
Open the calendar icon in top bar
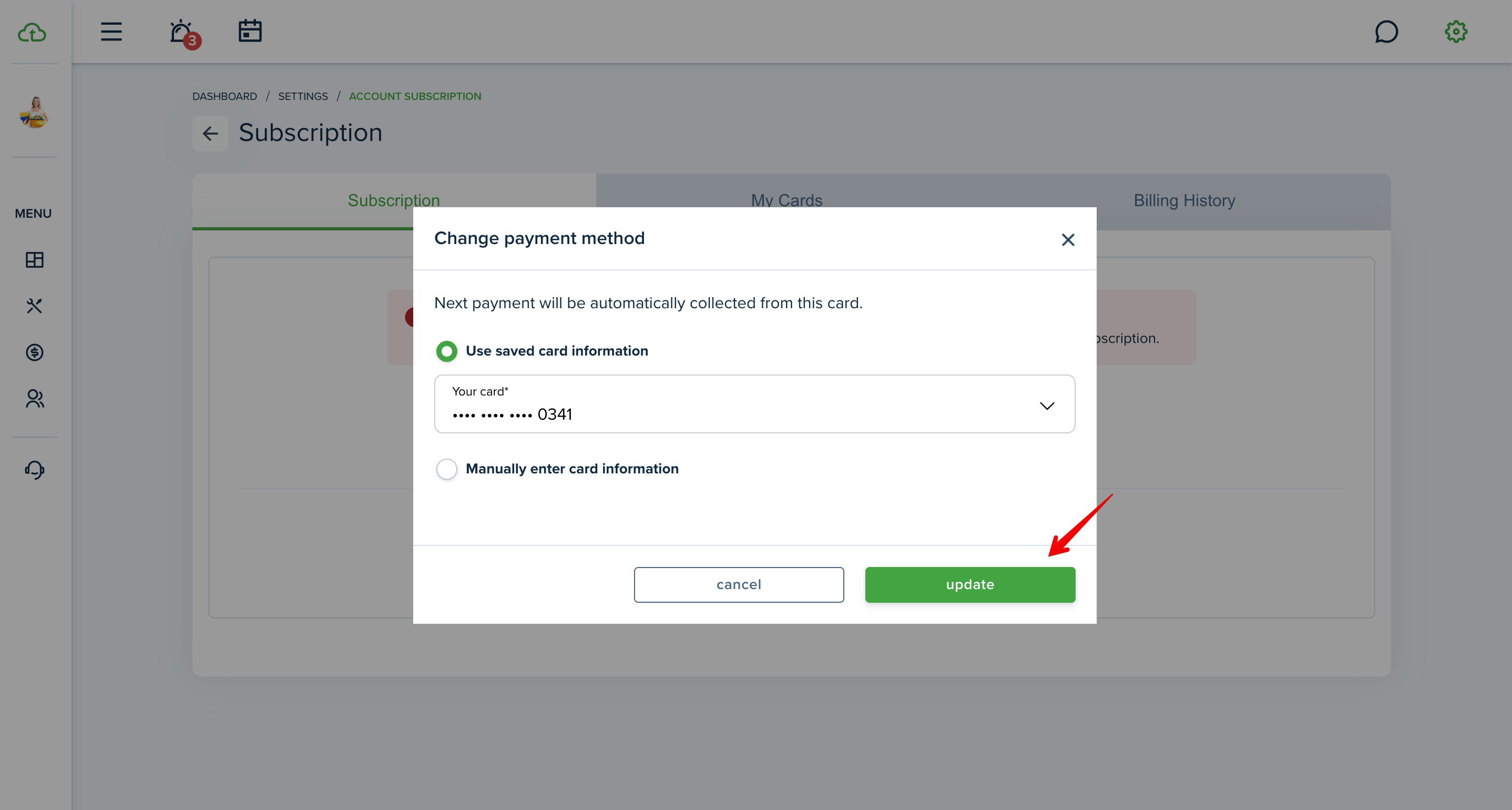click(x=250, y=31)
